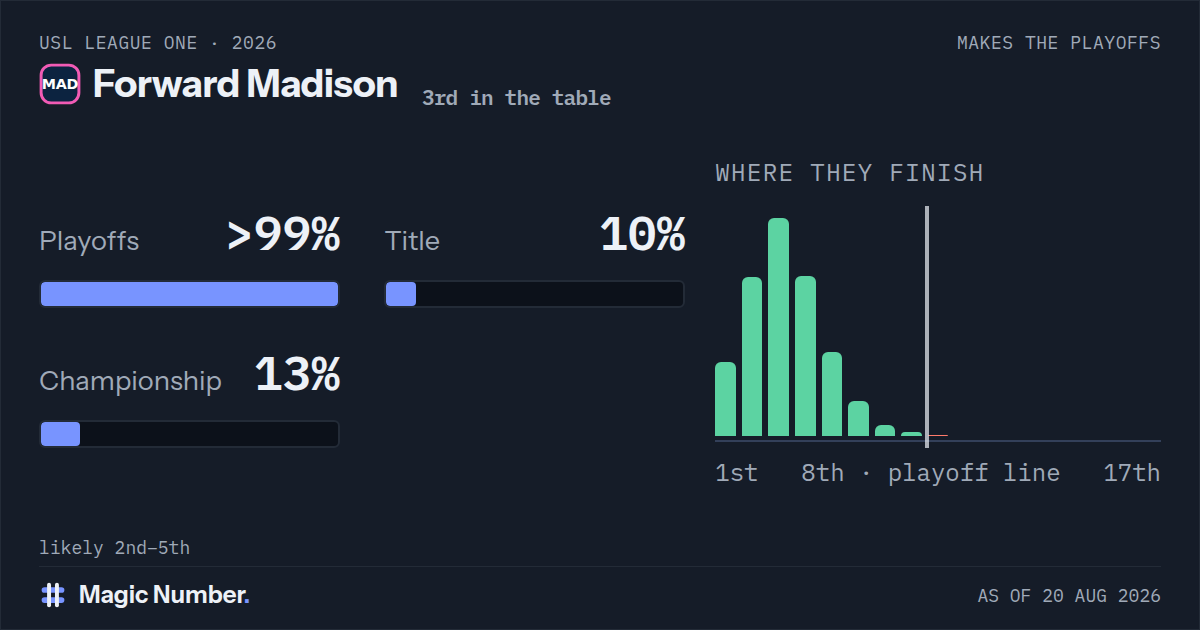Click the Forward Madison team name

point(245,84)
